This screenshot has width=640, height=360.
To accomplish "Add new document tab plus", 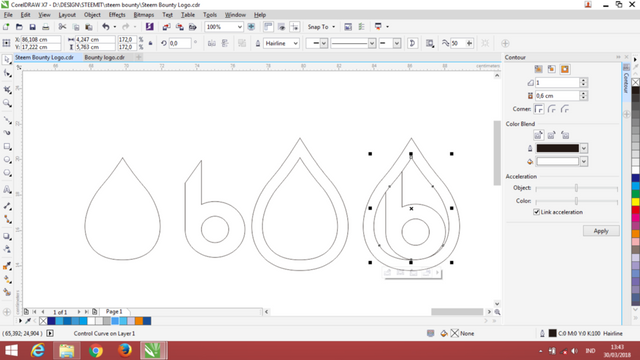I will tap(139, 57).
